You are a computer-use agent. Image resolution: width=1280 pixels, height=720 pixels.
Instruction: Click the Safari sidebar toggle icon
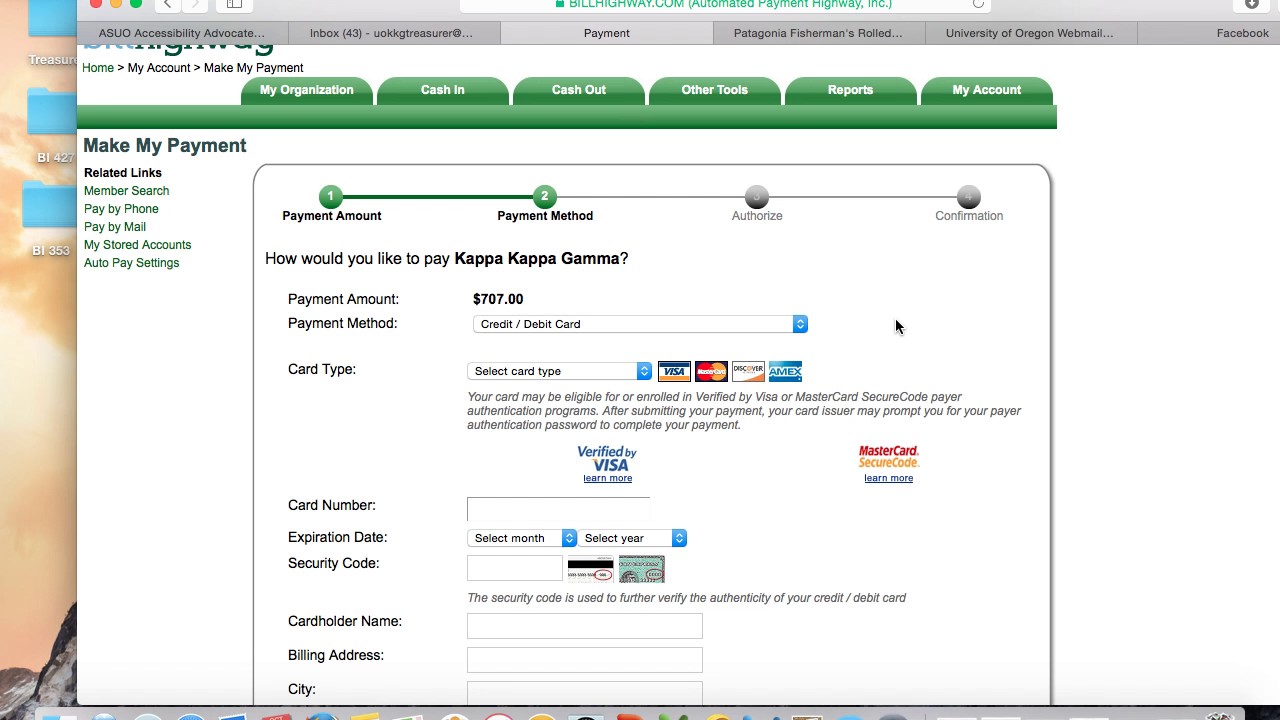coord(234,4)
